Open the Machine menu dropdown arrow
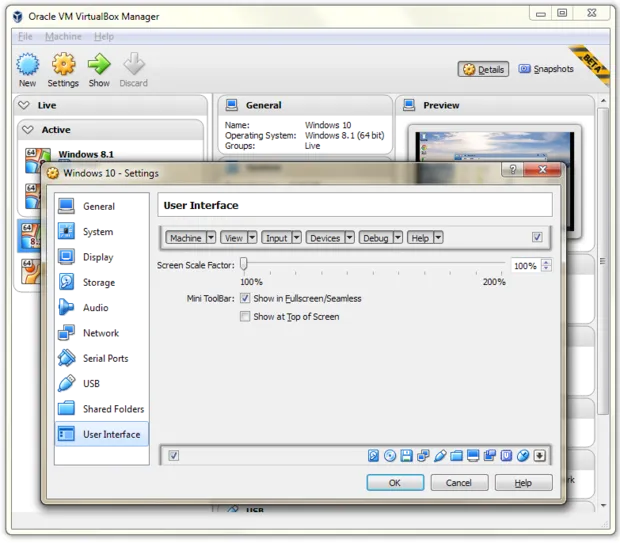This screenshot has height=543, width=620. tap(210, 238)
